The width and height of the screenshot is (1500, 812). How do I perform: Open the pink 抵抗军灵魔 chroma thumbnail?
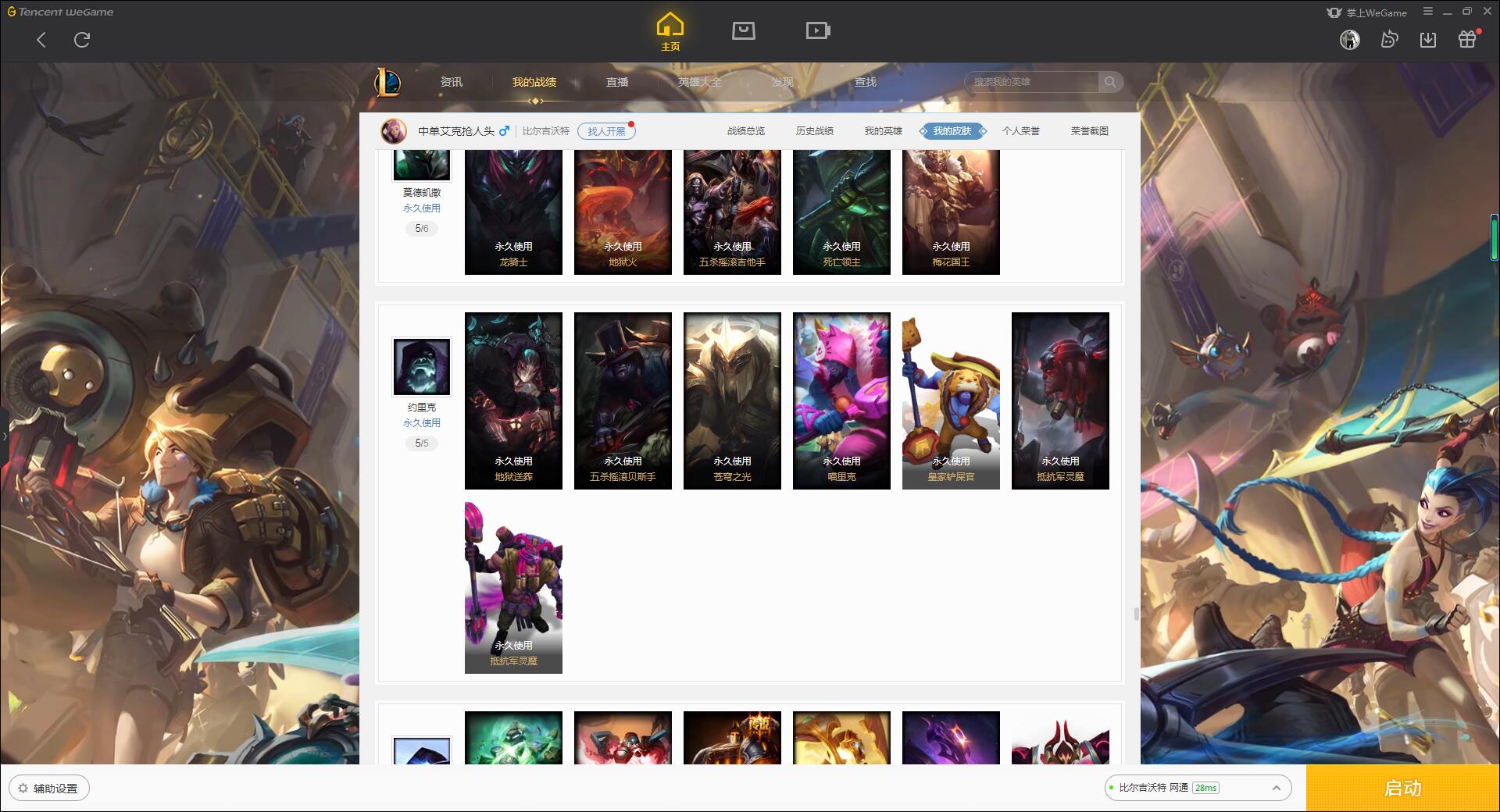tap(513, 587)
